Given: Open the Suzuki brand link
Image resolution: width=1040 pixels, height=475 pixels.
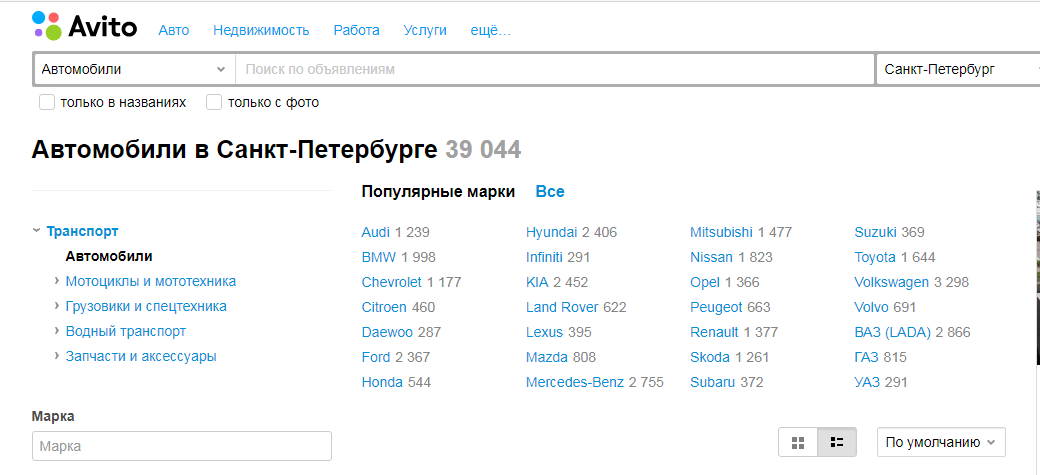Looking at the screenshot, I should coord(876,232).
